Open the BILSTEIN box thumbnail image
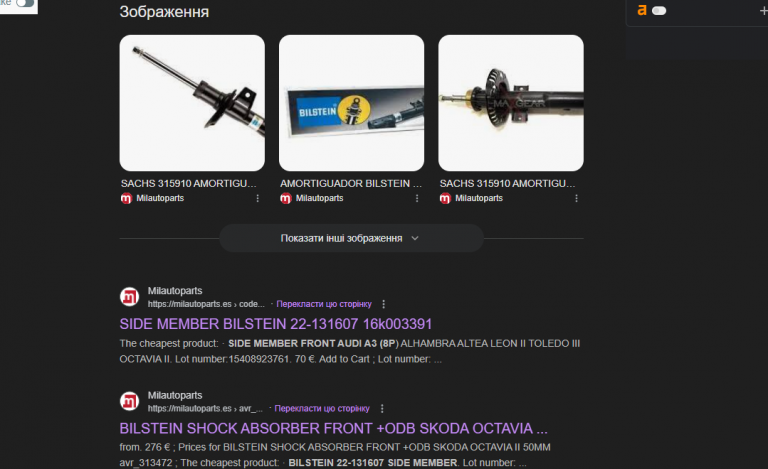This screenshot has height=469, width=768. click(x=351, y=103)
